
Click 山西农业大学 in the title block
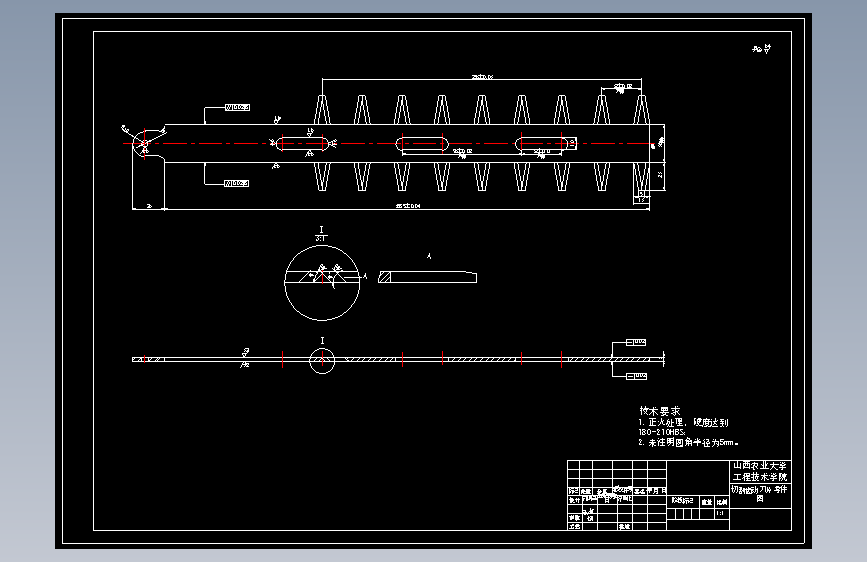[x=760, y=466]
